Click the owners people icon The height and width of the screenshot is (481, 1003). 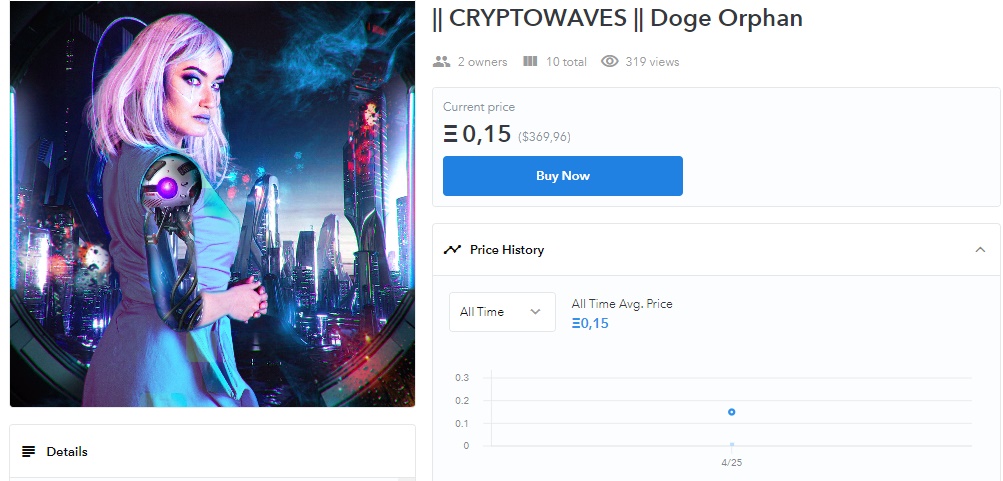pyautogui.click(x=441, y=62)
